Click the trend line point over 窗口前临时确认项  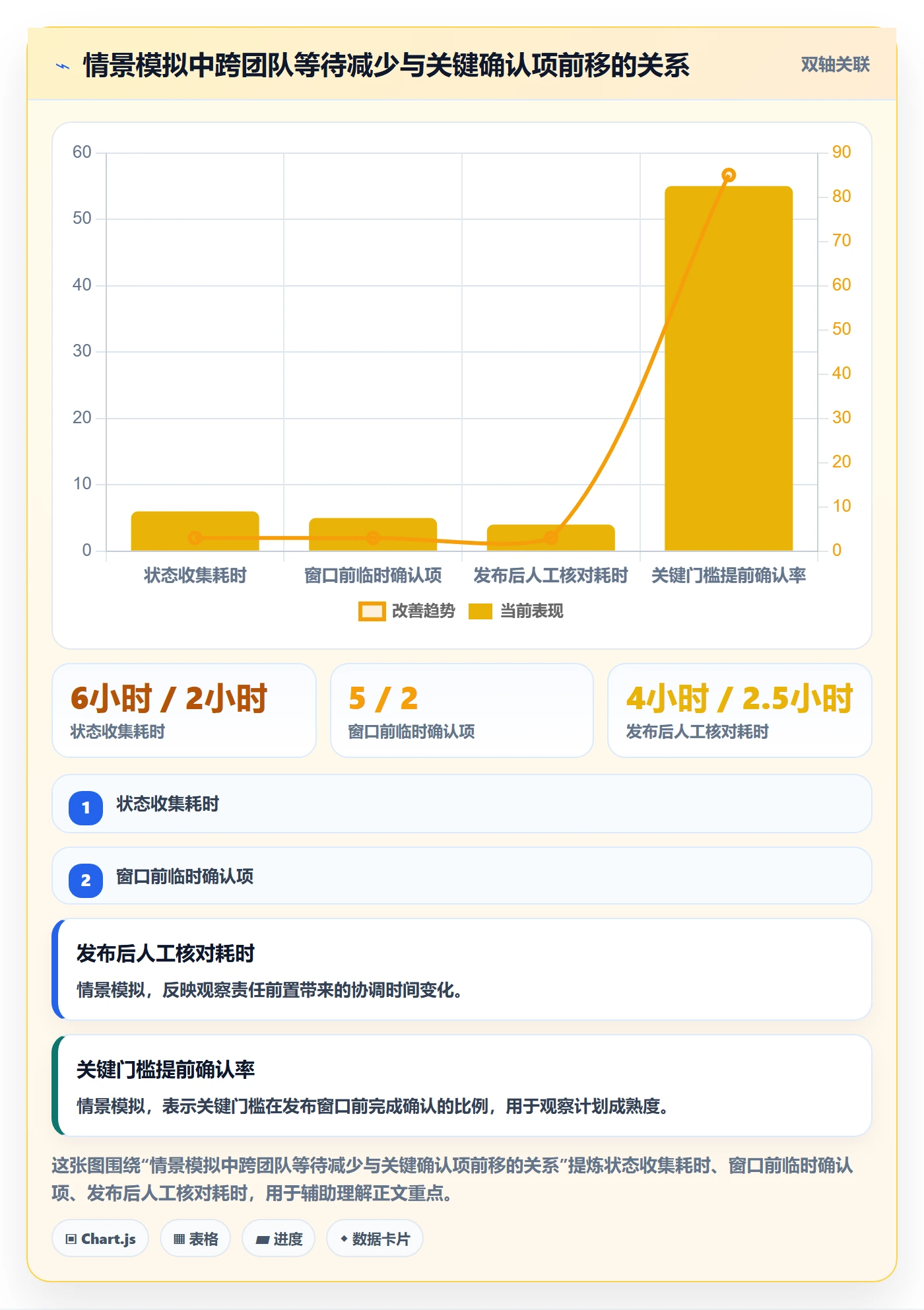pyautogui.click(x=373, y=538)
